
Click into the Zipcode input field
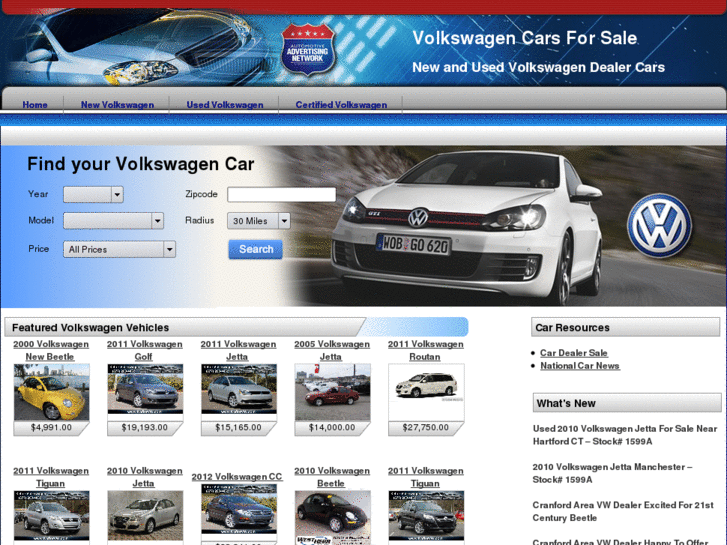click(281, 194)
